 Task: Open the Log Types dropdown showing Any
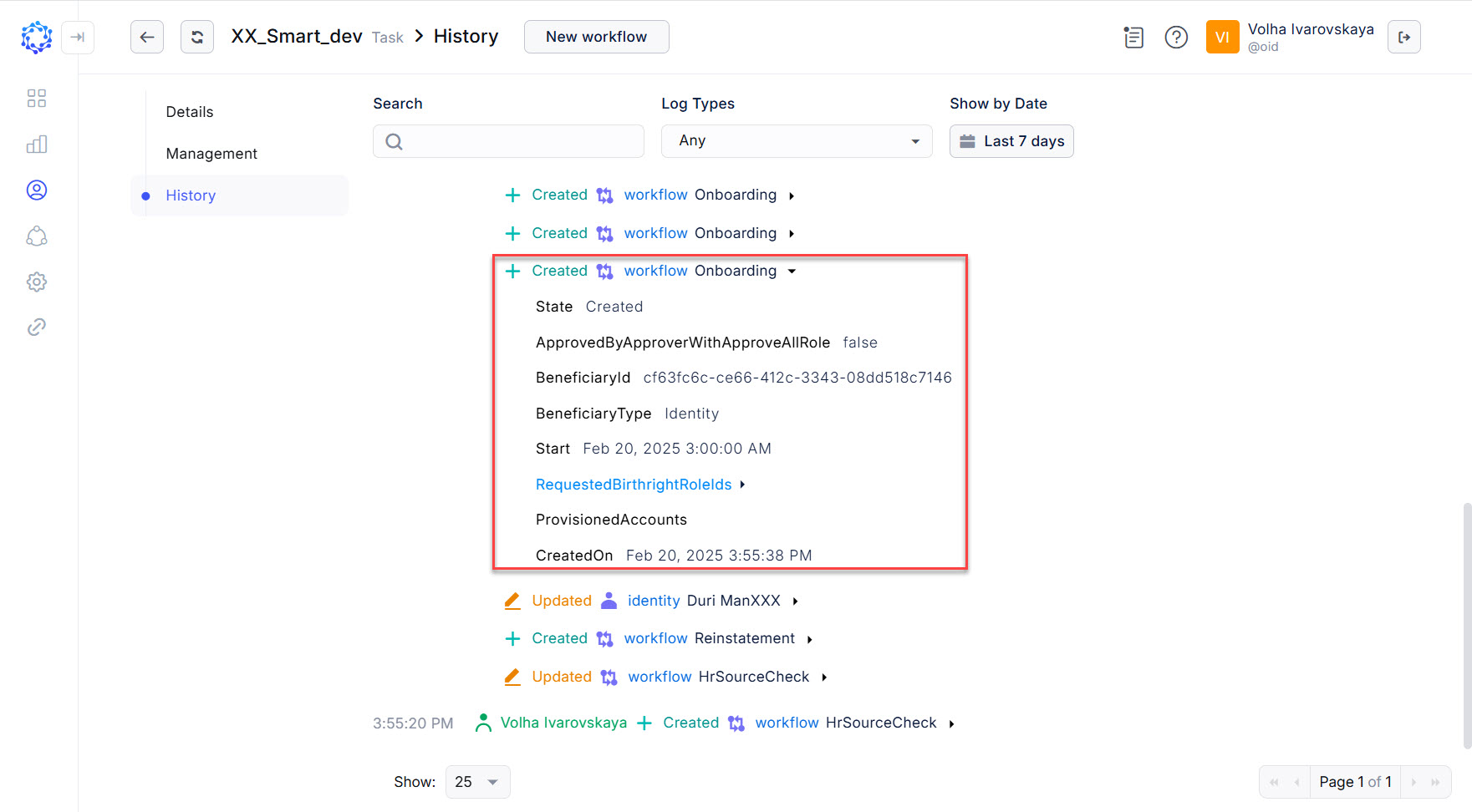[796, 140]
